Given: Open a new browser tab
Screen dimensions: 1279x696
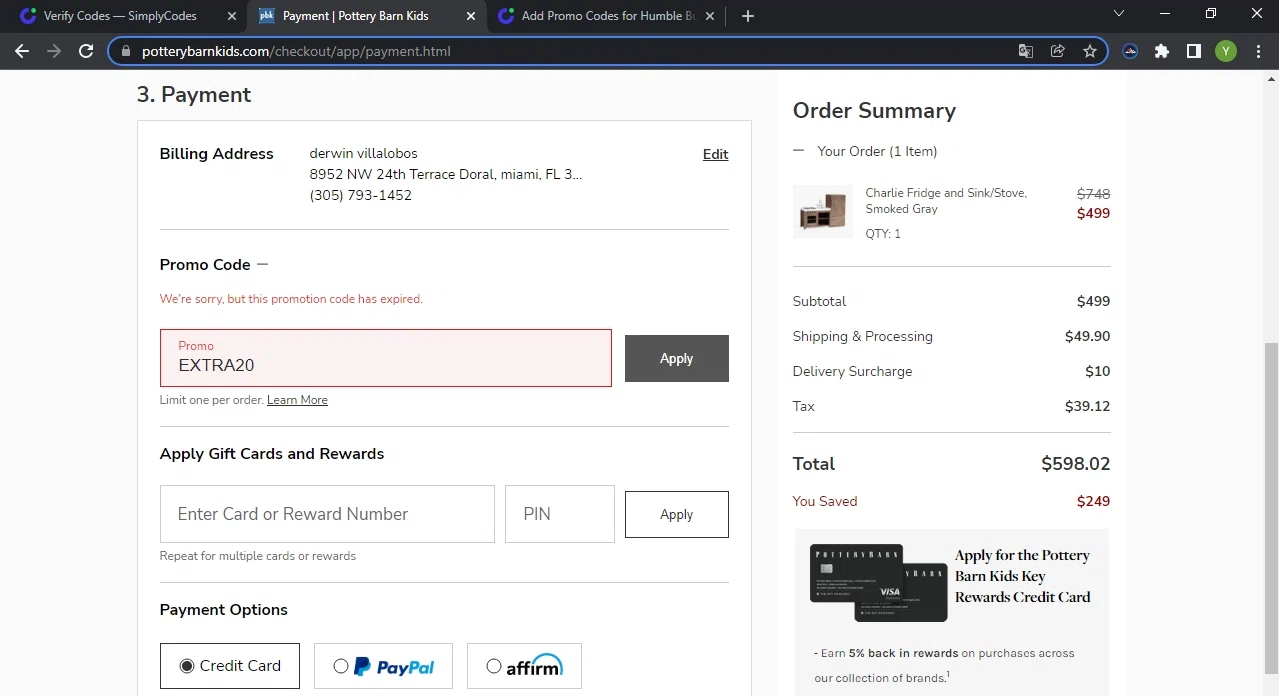Looking at the screenshot, I should [748, 16].
